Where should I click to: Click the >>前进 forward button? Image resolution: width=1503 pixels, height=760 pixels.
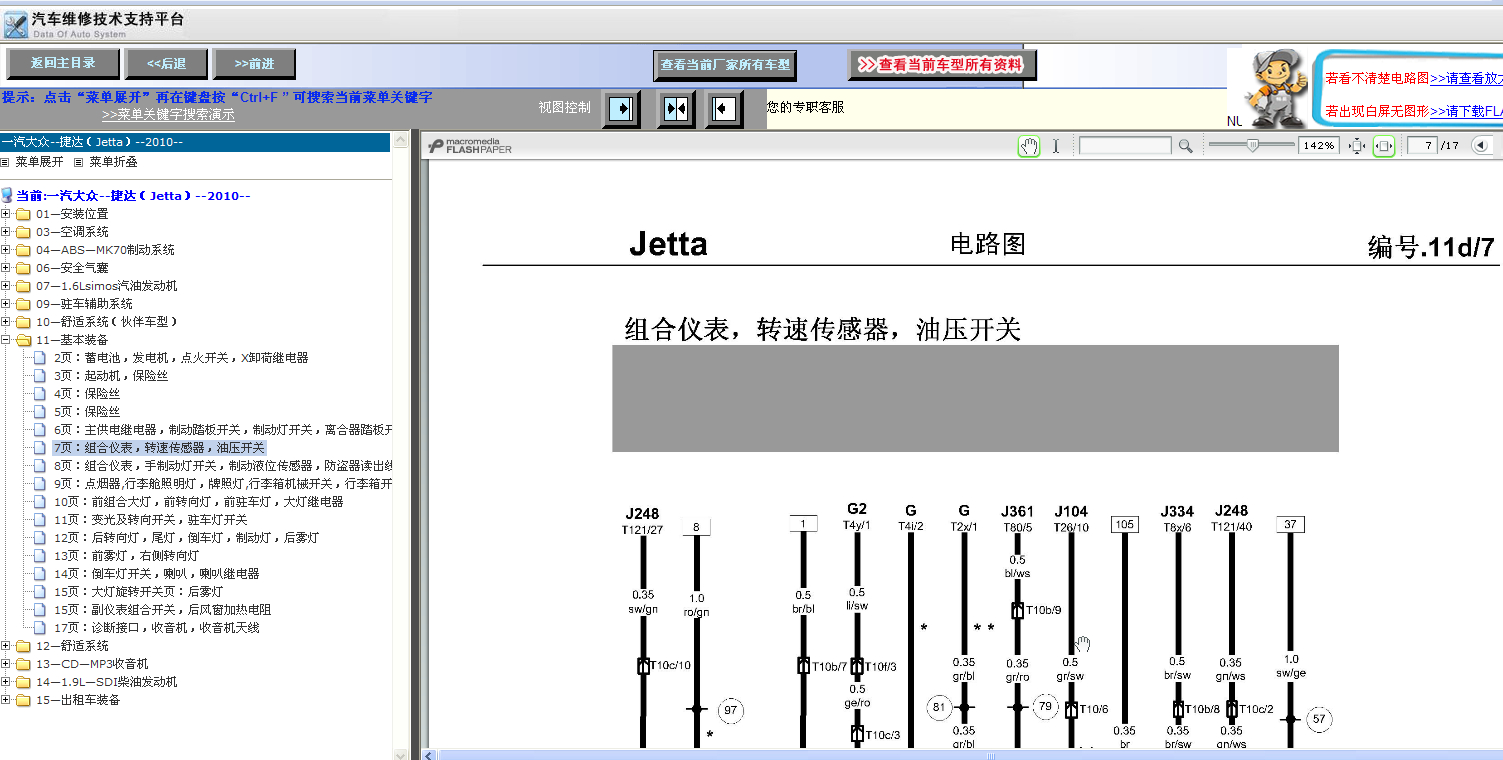(254, 63)
